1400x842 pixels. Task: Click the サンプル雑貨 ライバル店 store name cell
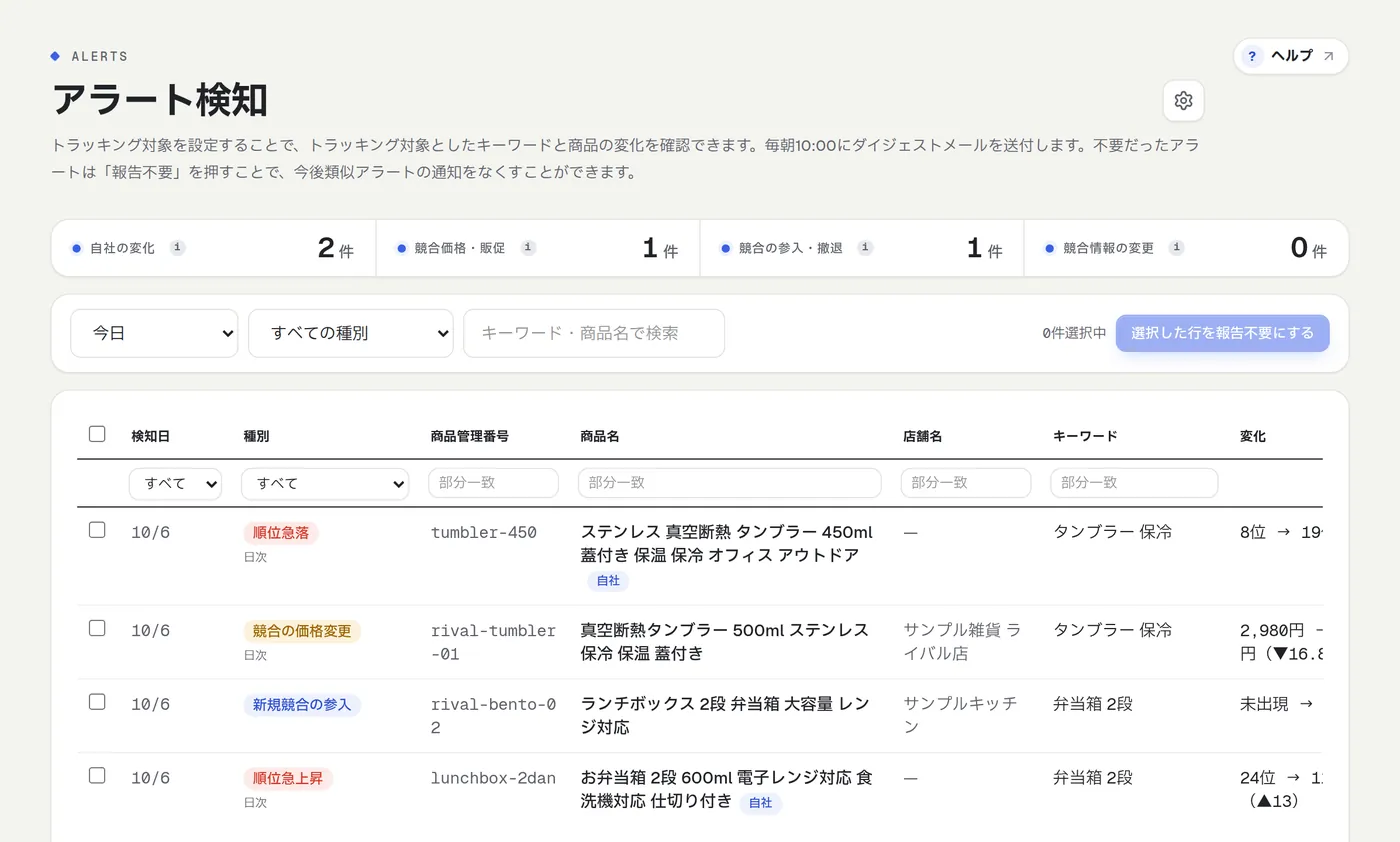[x=962, y=642]
